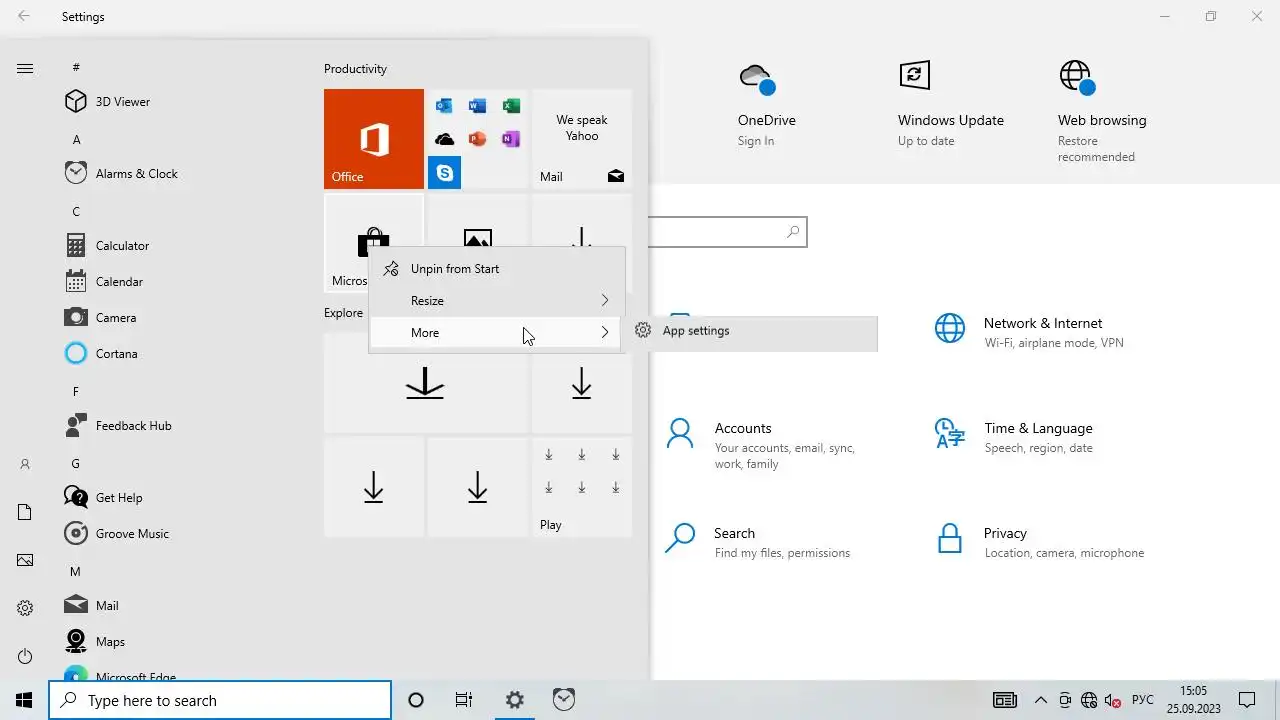Open Task View on the taskbar
1280x720 pixels.
(x=464, y=700)
